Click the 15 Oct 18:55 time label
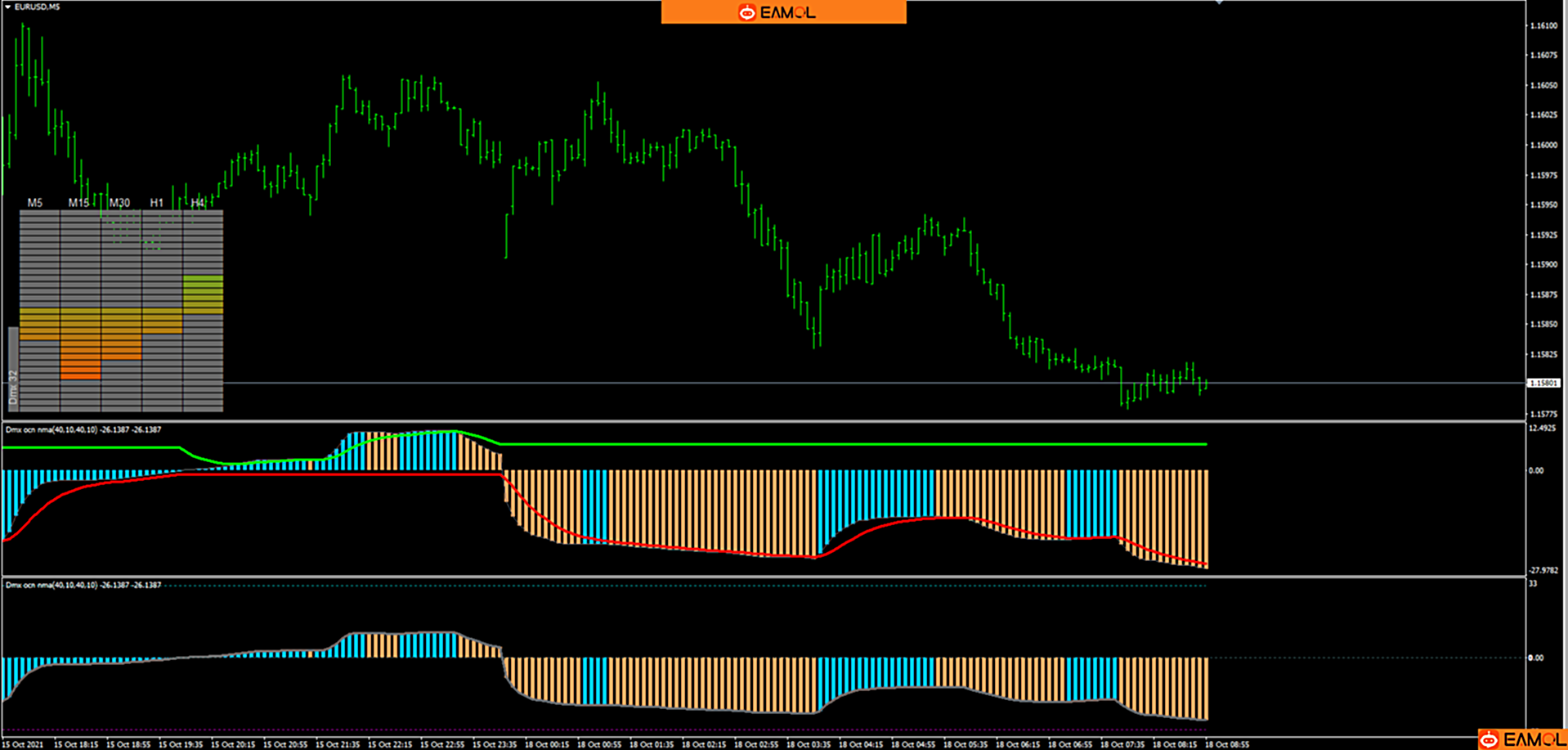1568x750 pixels. [x=128, y=744]
